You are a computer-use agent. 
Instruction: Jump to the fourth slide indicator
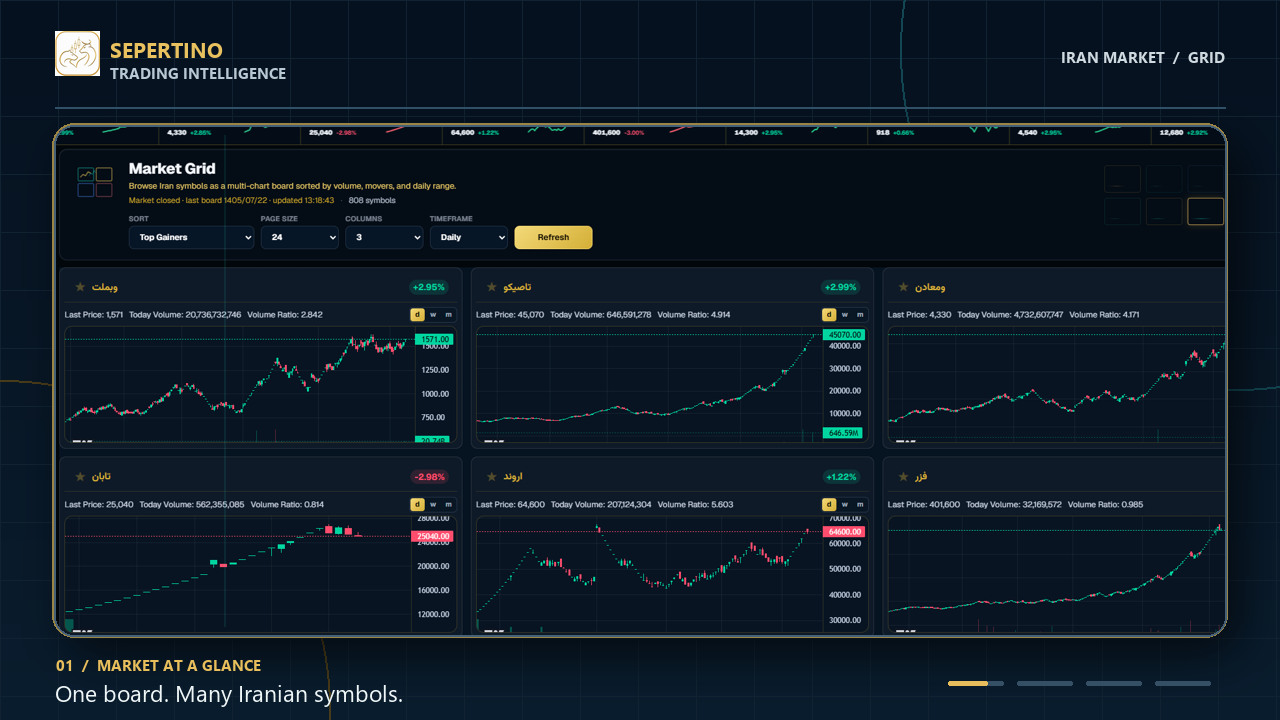[1183, 683]
